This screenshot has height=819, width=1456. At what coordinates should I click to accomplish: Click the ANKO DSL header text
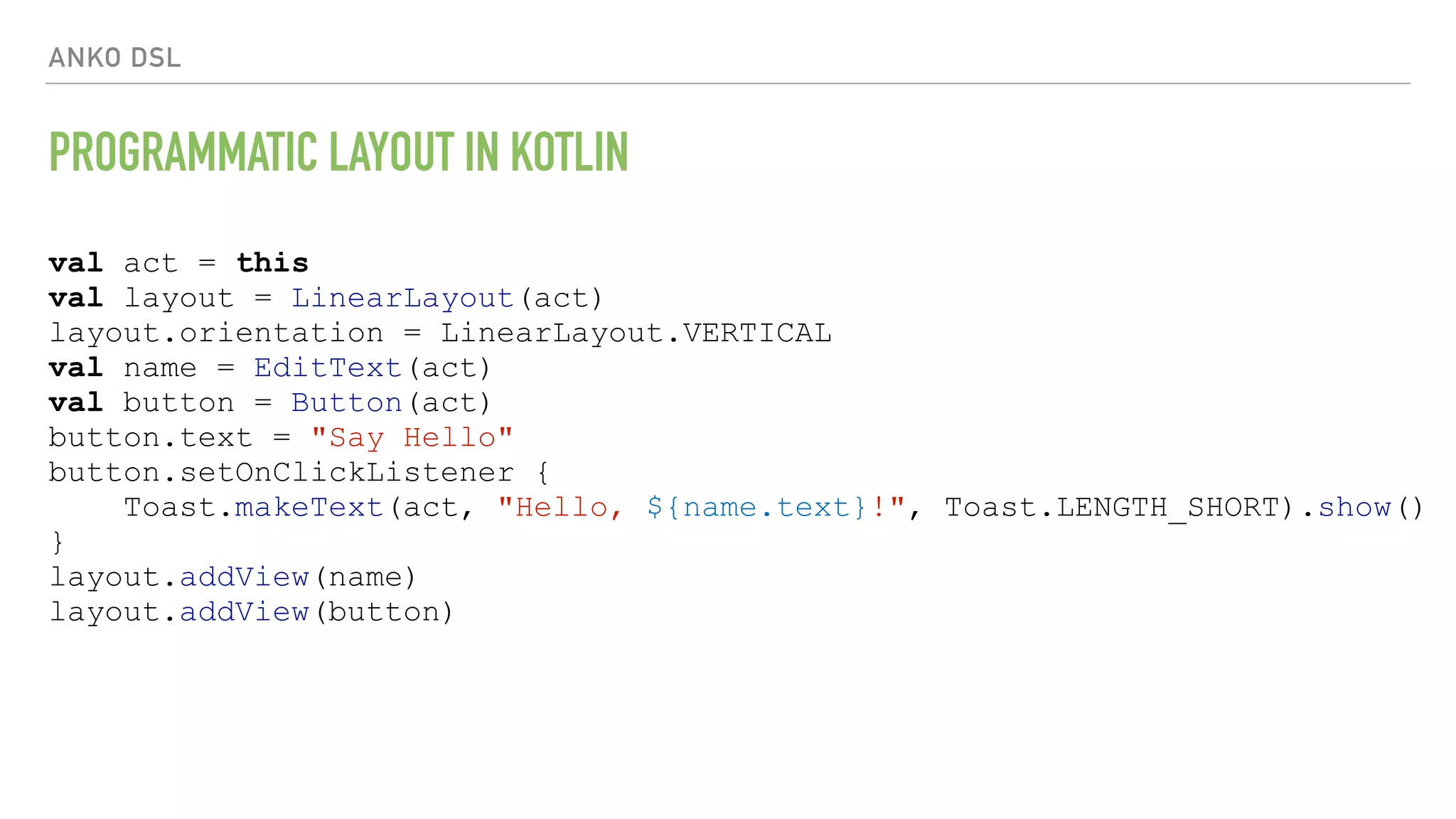tap(114, 58)
